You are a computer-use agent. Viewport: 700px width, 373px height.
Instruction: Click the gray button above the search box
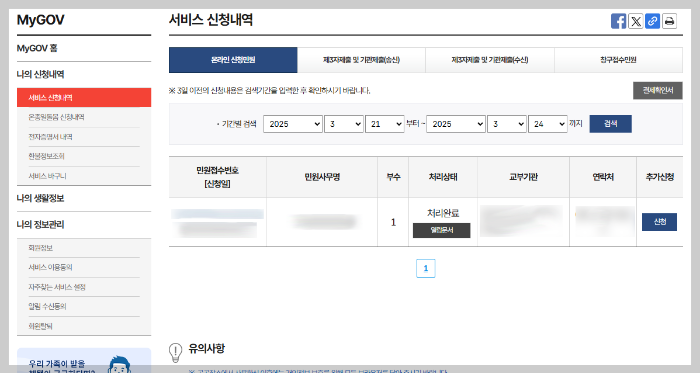point(658,91)
